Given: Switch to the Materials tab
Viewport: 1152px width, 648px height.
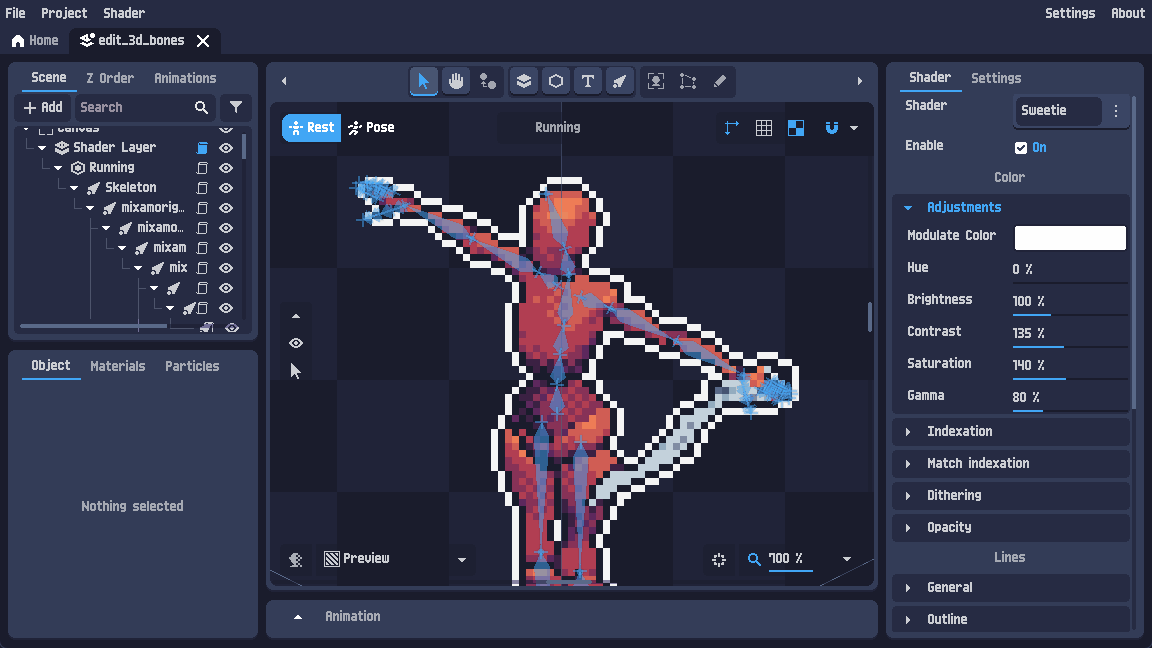Looking at the screenshot, I should (x=117, y=366).
